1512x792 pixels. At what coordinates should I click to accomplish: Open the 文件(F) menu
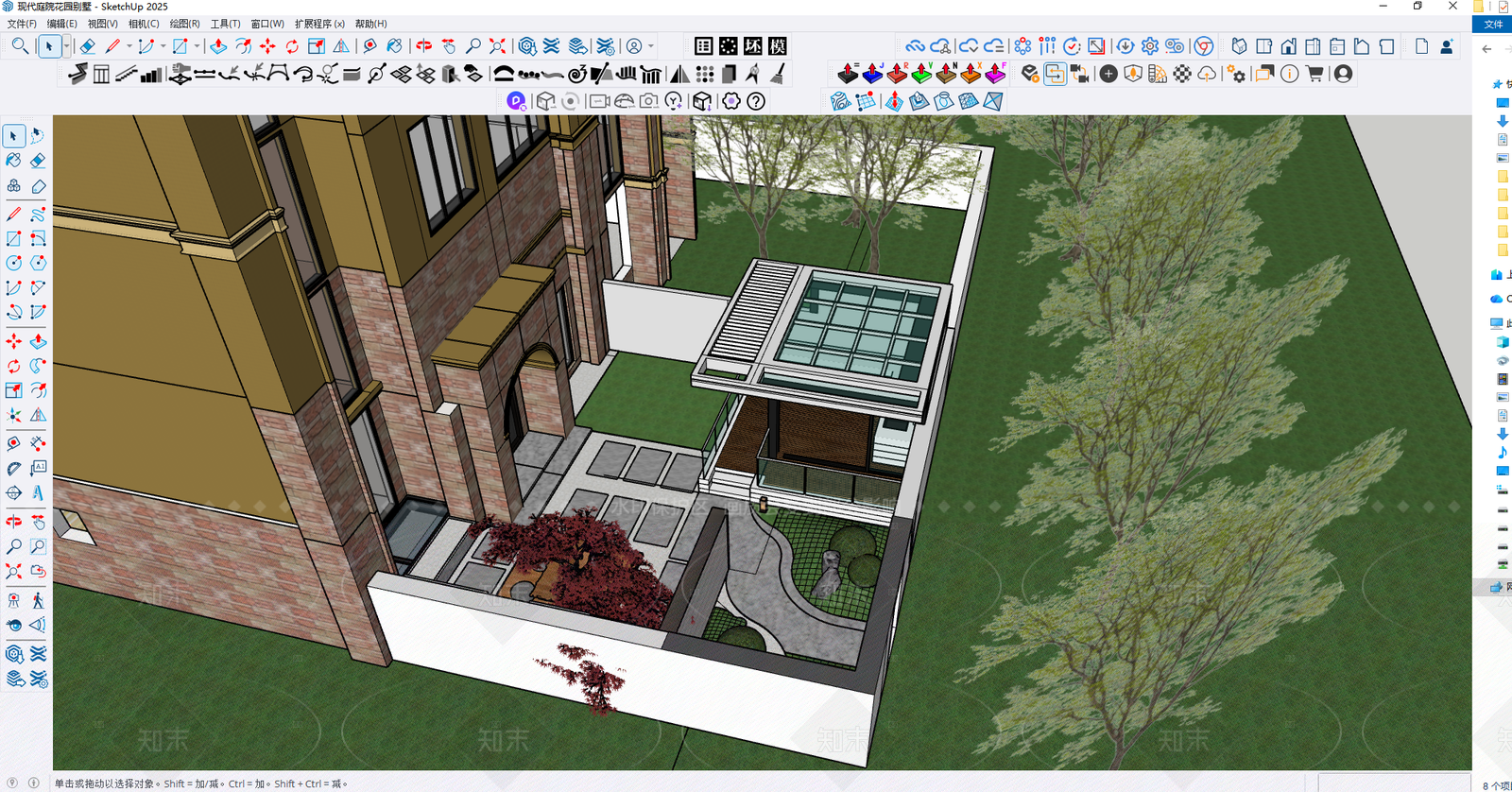click(22, 24)
